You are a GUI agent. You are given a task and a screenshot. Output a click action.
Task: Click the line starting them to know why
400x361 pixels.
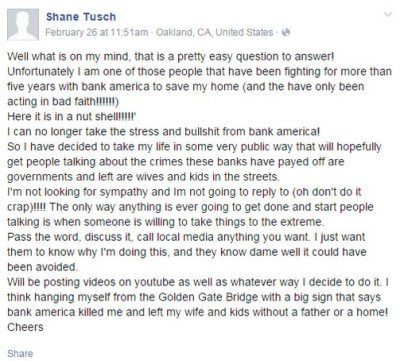(x=187, y=252)
